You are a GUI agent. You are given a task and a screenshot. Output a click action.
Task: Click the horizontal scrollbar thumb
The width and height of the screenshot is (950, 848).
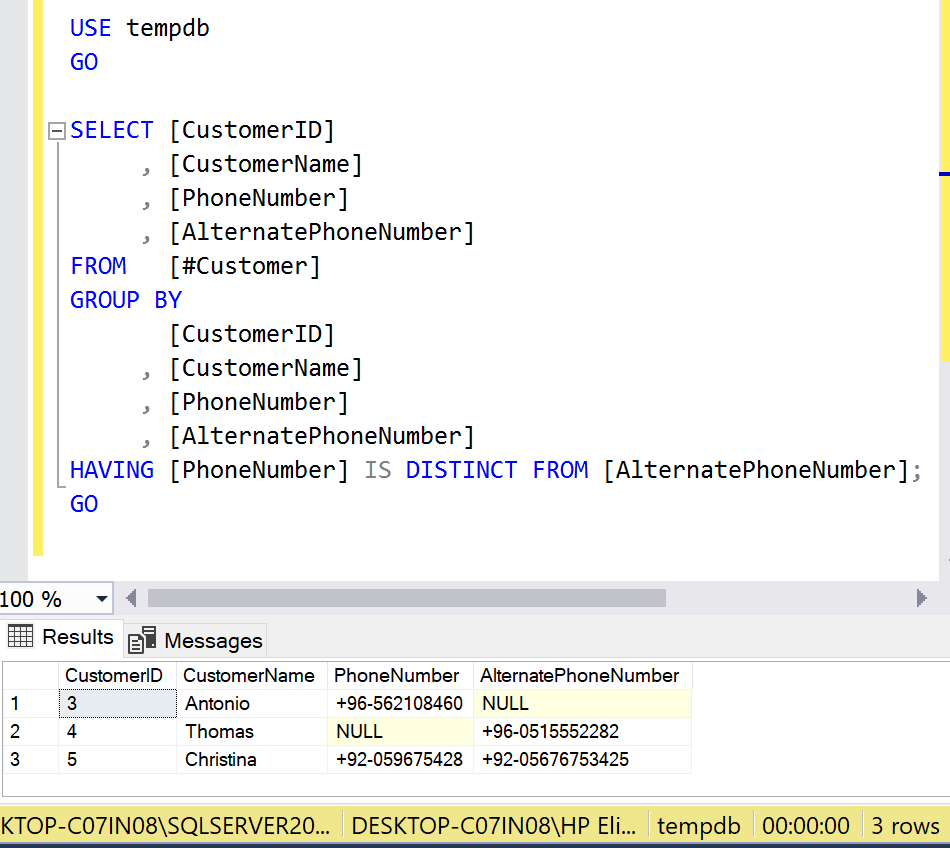(406, 598)
